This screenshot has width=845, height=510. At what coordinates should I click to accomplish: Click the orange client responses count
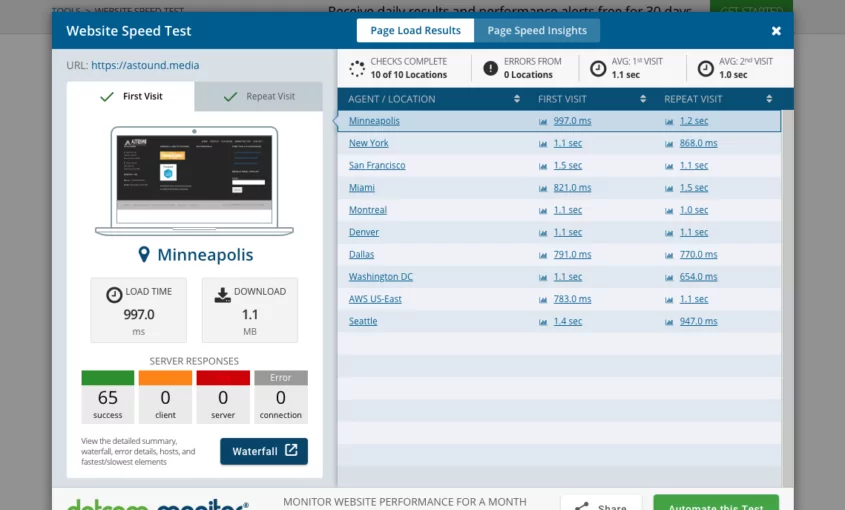(x=165, y=397)
